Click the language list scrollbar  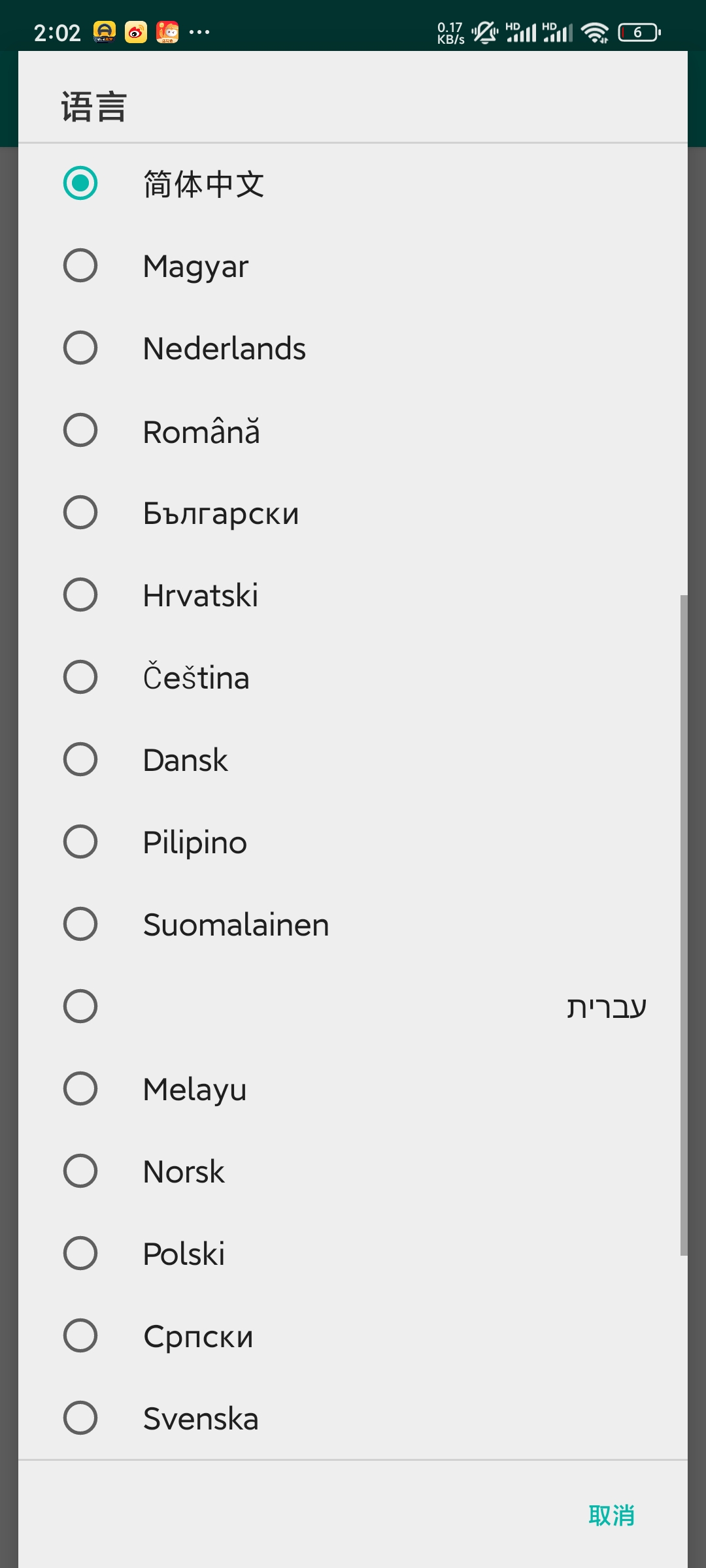684,925
